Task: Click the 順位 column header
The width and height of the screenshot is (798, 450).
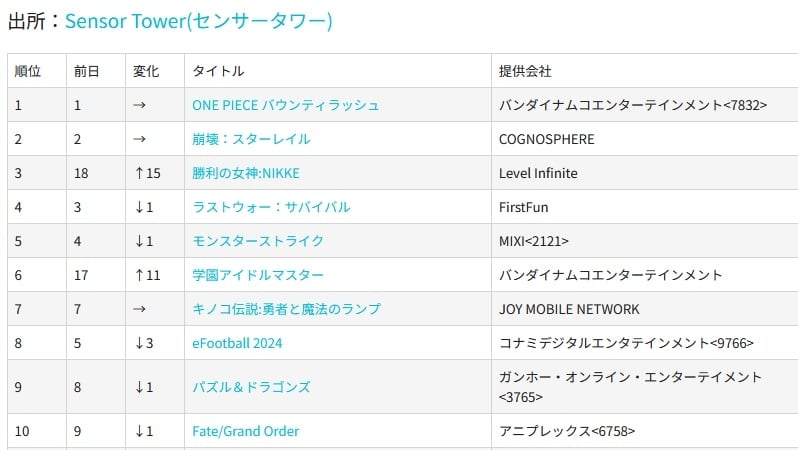Action: coord(28,71)
